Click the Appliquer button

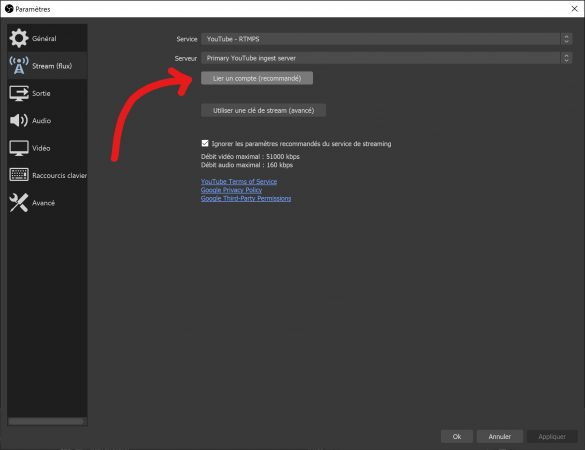552,436
